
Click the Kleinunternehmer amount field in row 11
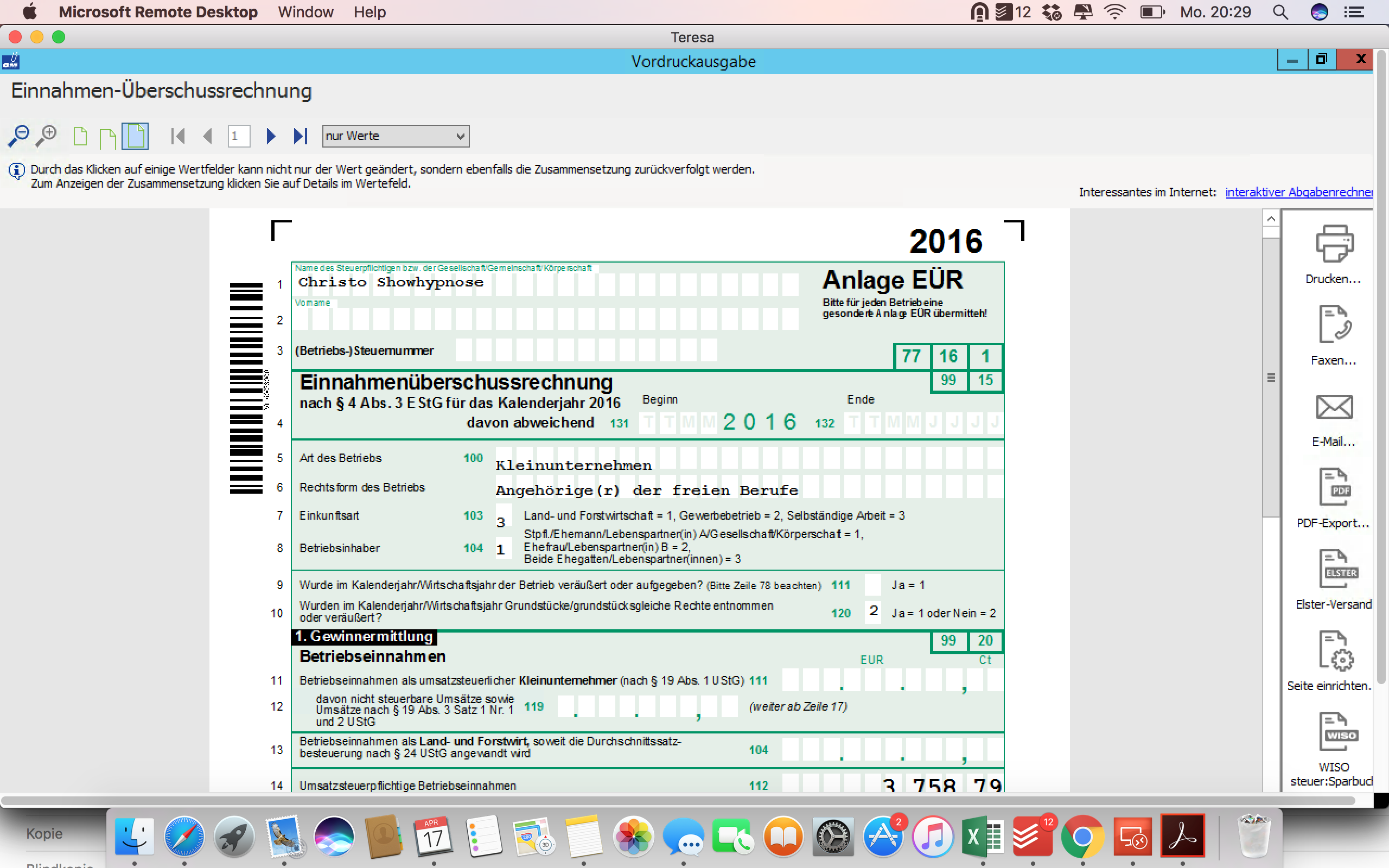point(892,680)
